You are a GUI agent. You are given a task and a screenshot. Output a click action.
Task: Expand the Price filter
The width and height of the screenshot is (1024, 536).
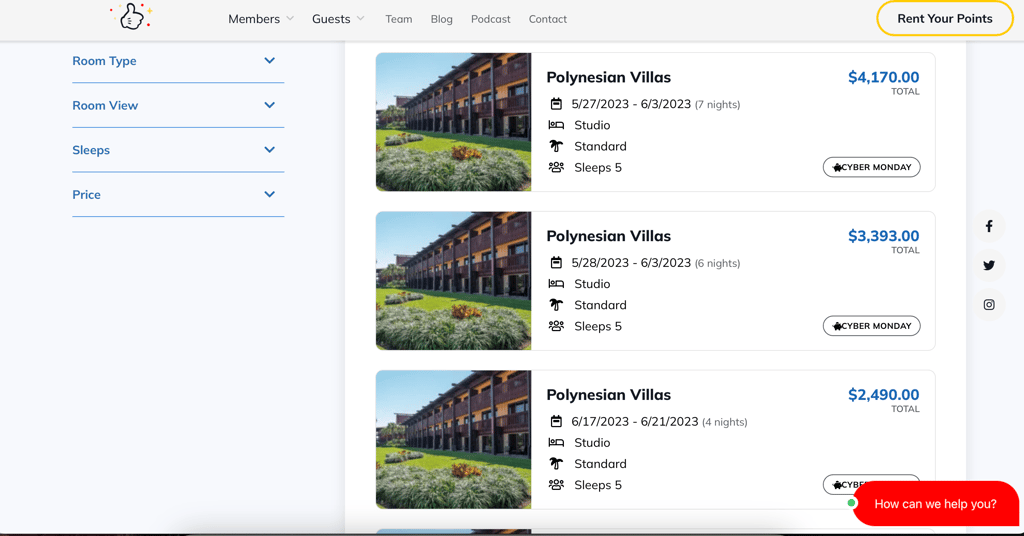point(178,195)
